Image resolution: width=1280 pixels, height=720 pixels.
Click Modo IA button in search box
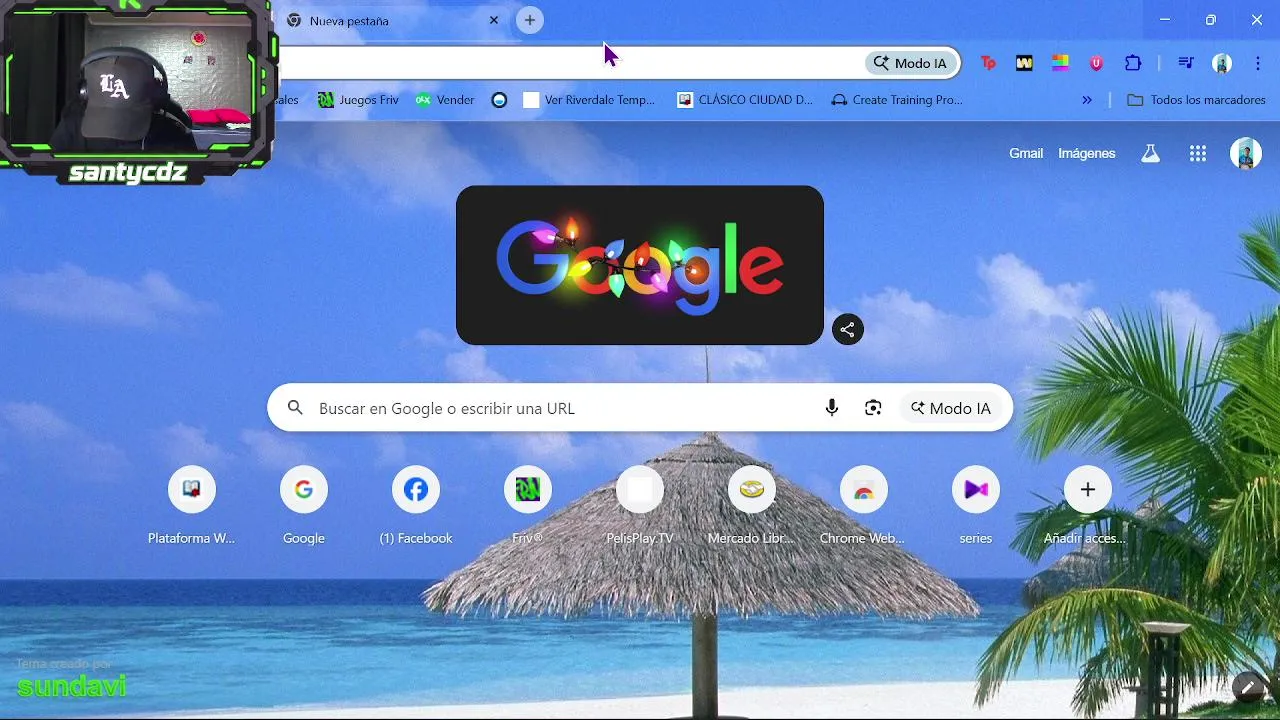(x=951, y=408)
